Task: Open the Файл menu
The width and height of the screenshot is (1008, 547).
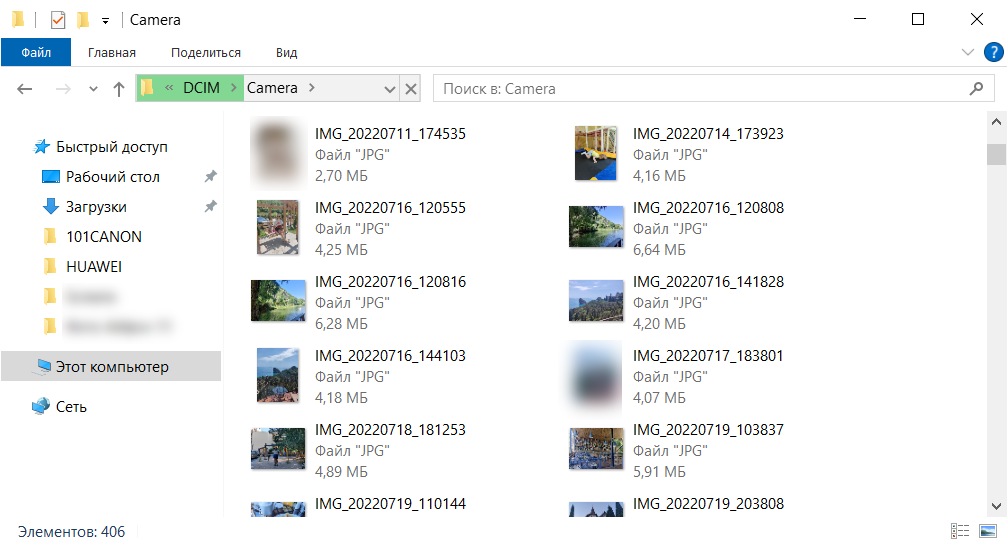Action: (x=36, y=52)
